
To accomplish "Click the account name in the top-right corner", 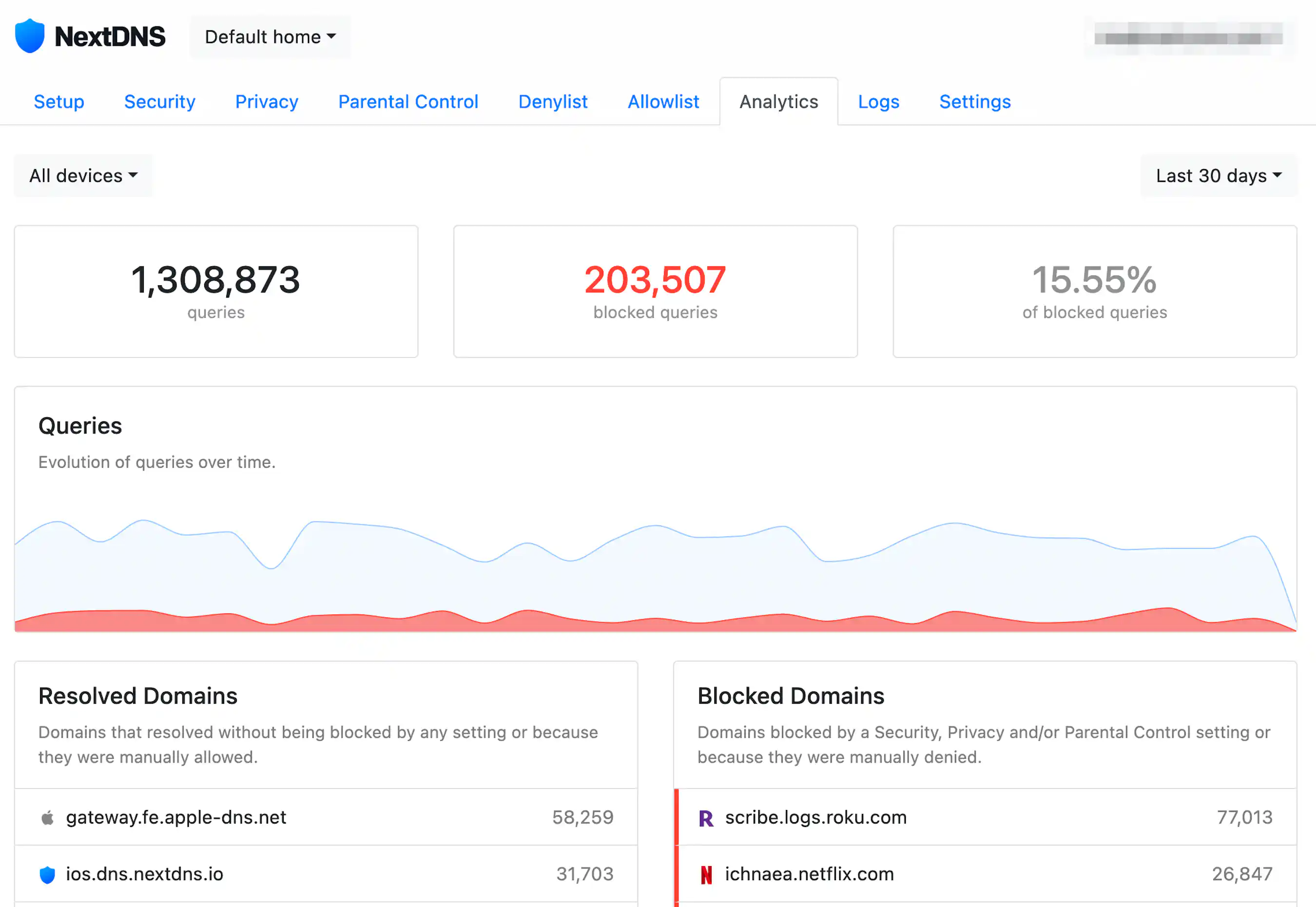I will 1187,37.
